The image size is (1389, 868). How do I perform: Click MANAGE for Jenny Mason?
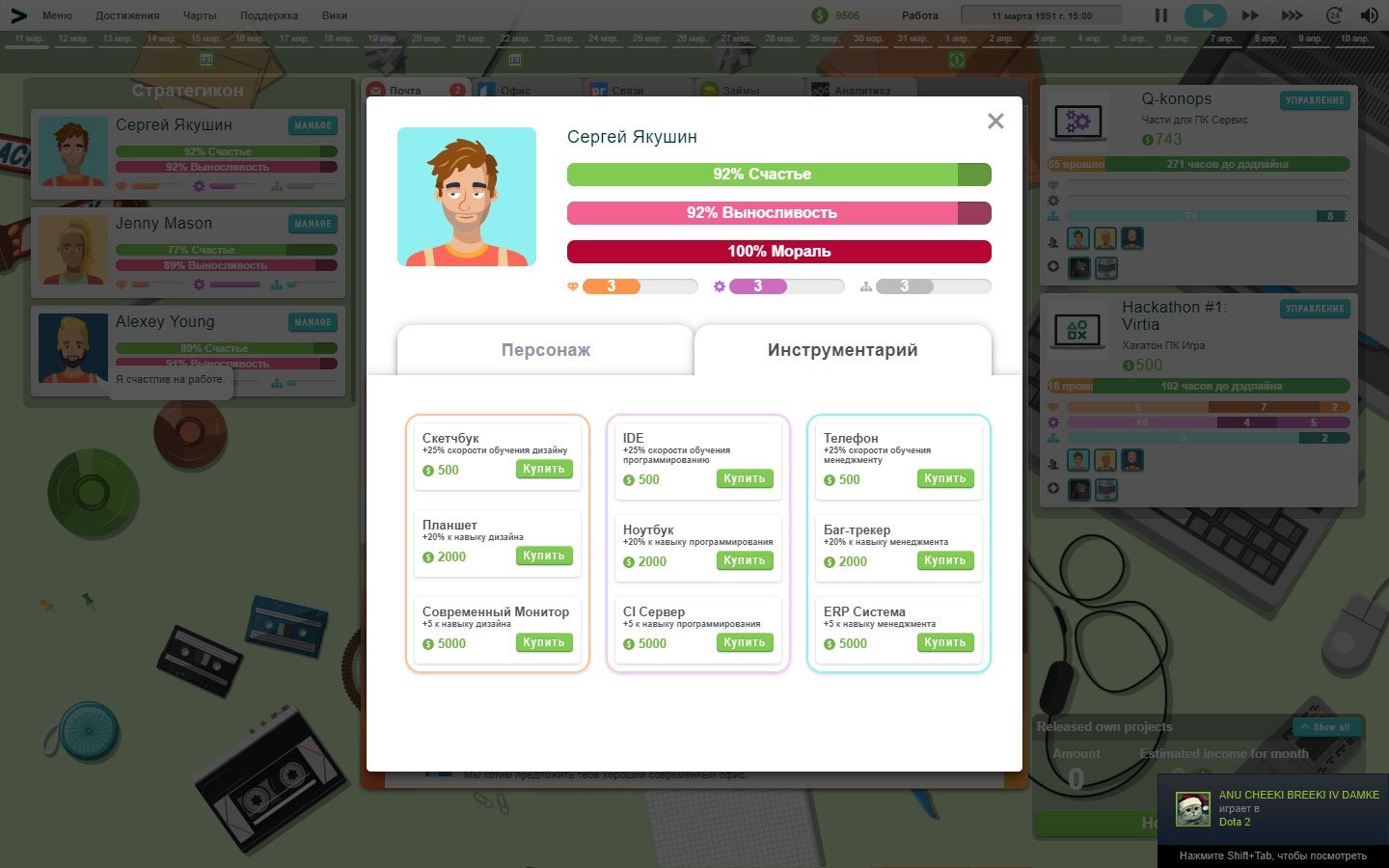click(x=313, y=224)
